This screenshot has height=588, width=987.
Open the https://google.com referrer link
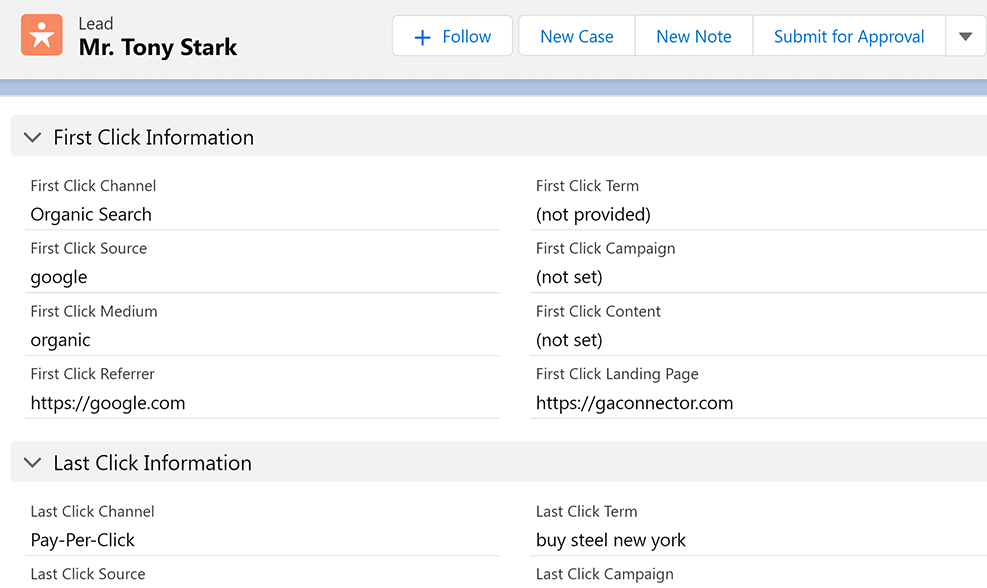point(108,403)
